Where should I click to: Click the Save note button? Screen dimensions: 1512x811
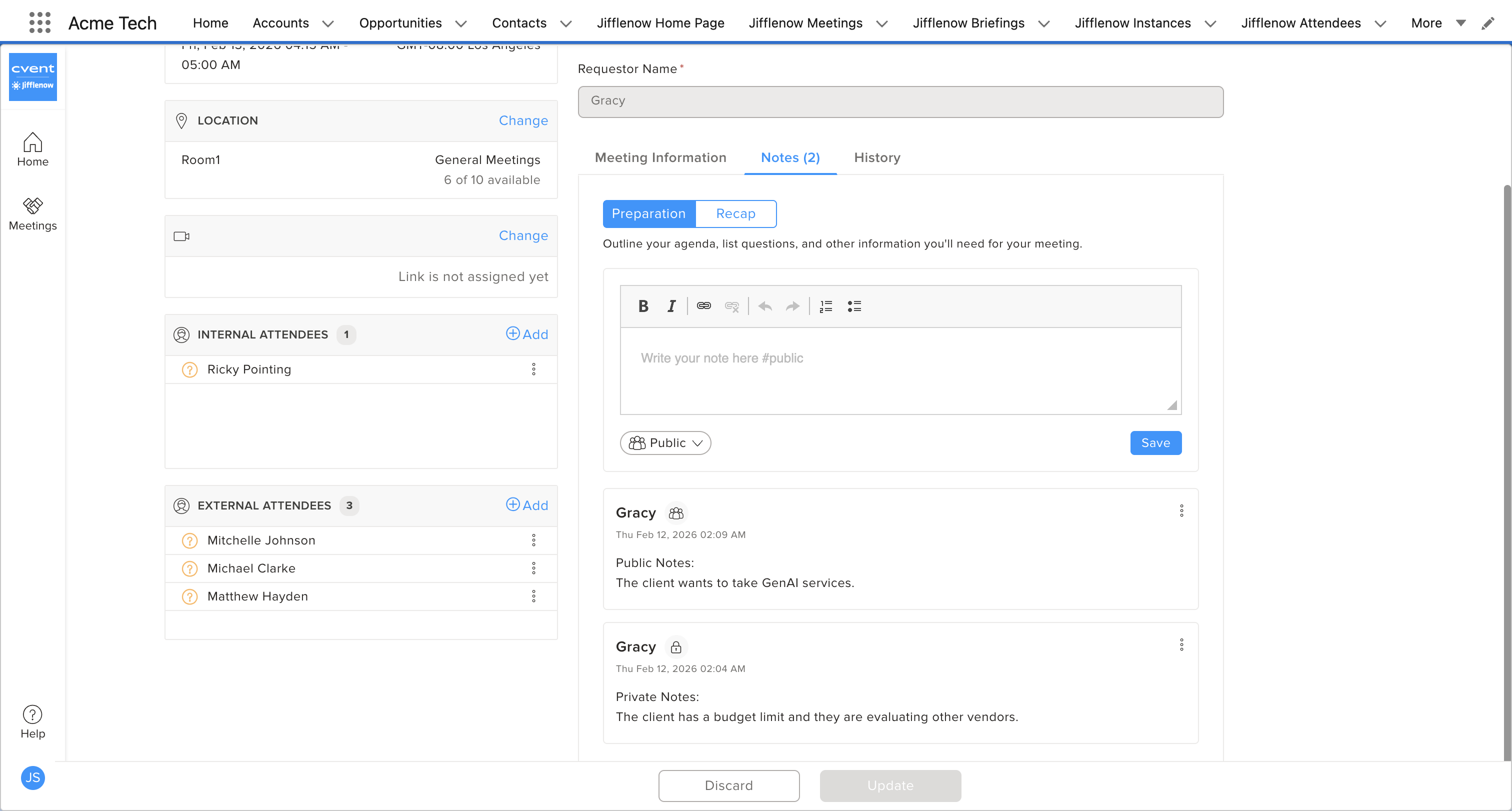click(x=1155, y=443)
